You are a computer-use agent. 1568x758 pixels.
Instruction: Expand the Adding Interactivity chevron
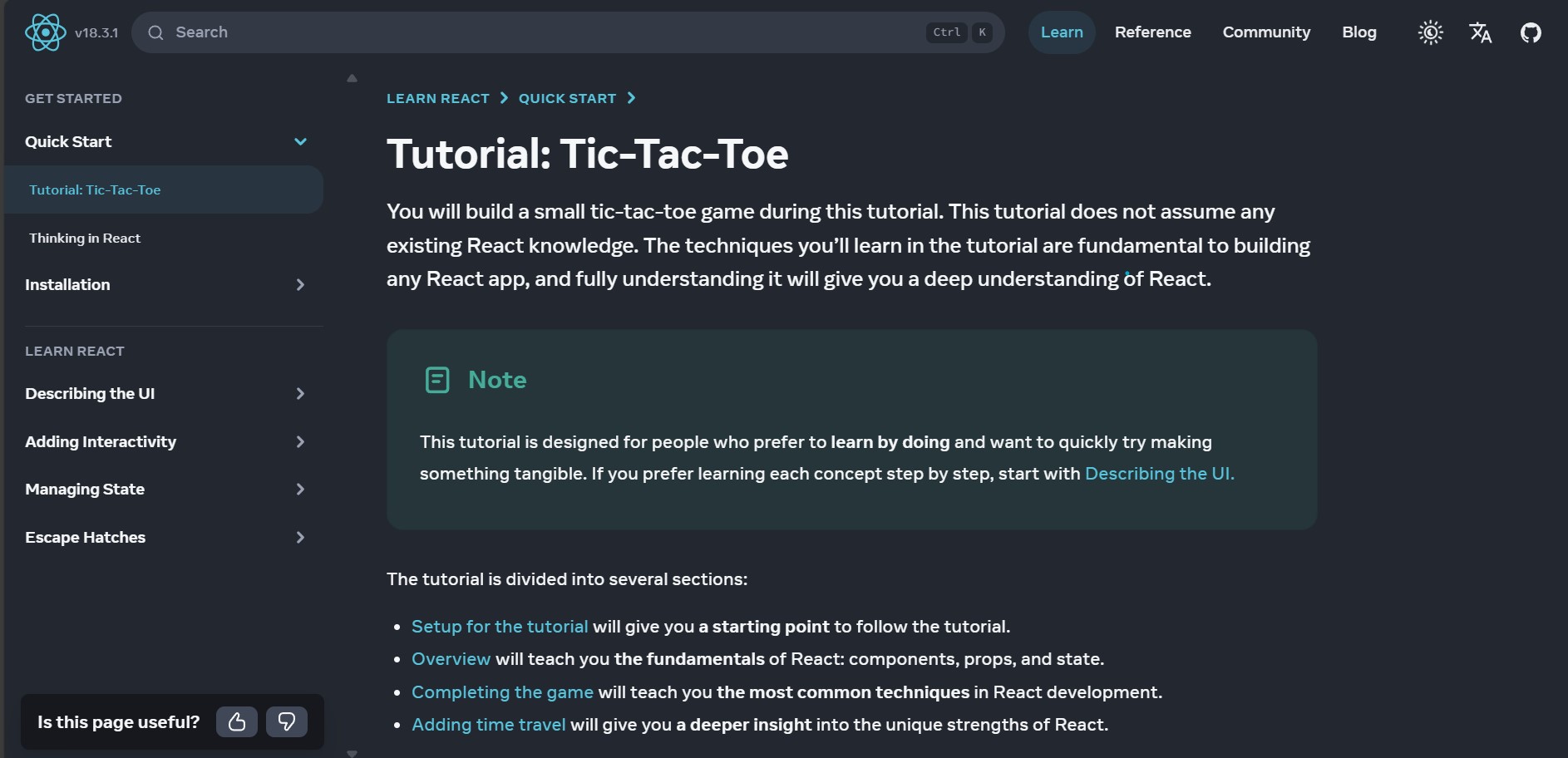coord(300,441)
